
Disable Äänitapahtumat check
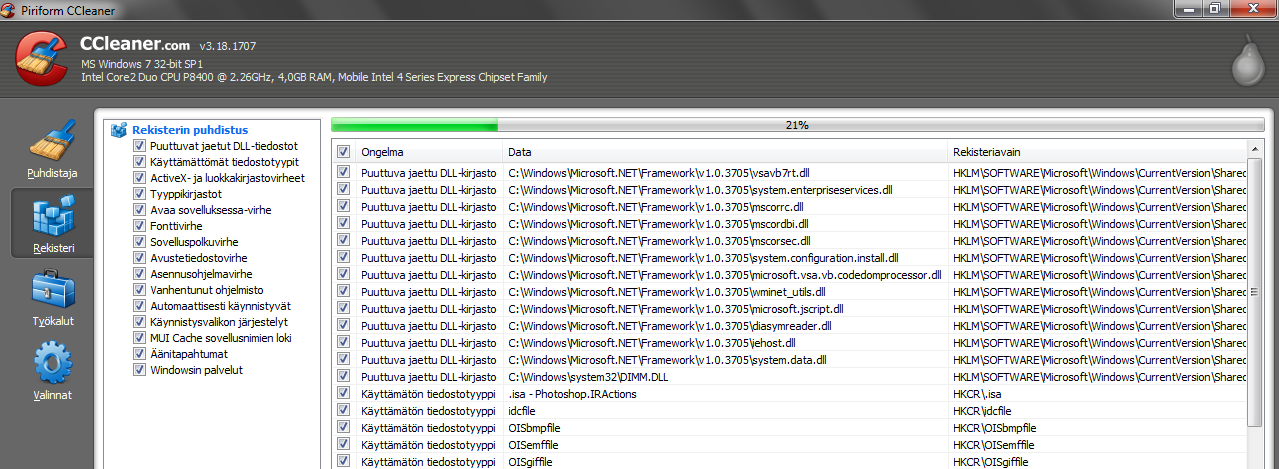click(x=139, y=354)
